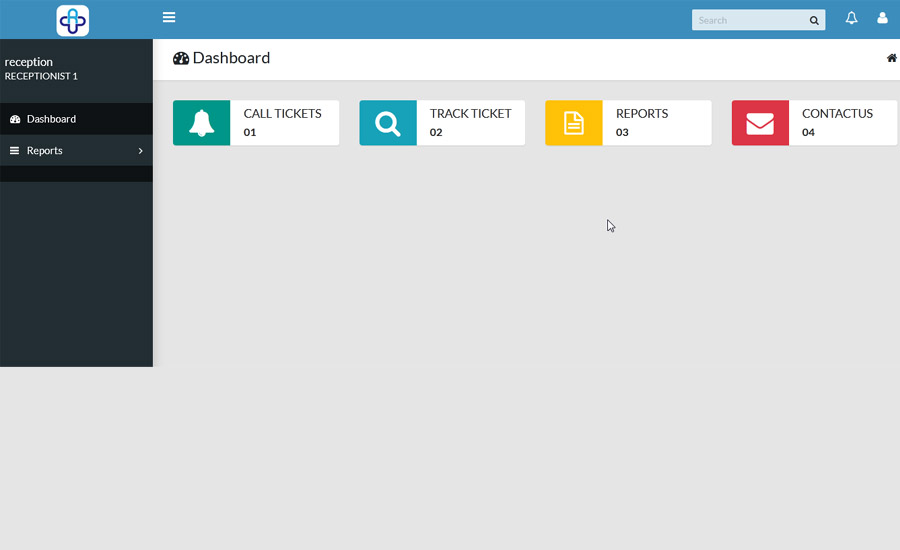900x550 pixels.
Task: Open Reports menu in the sidebar
Action: [45, 151]
